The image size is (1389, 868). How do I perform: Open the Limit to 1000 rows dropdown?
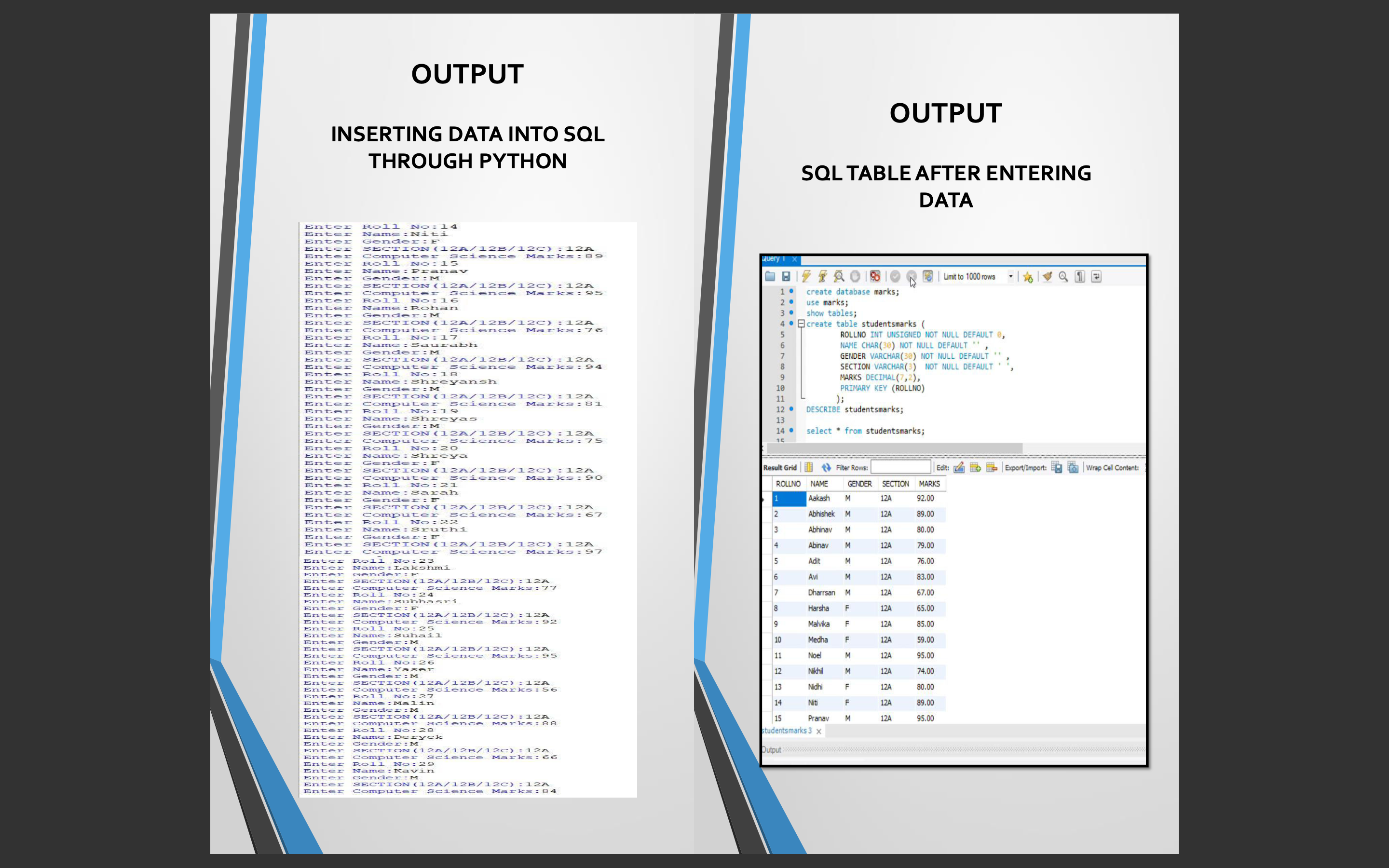(1011, 276)
